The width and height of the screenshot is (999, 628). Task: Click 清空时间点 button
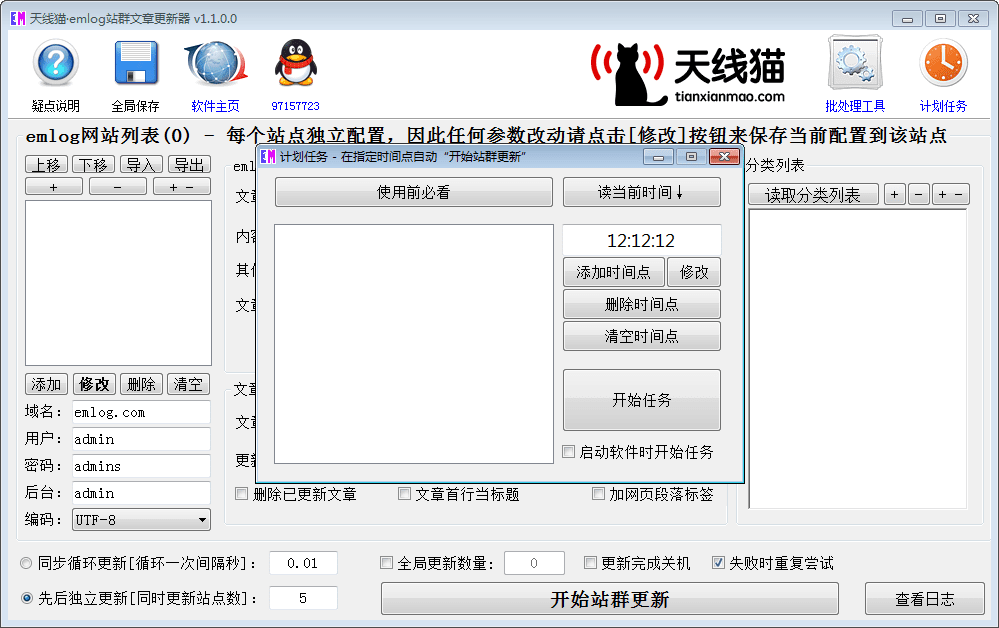[x=642, y=336]
